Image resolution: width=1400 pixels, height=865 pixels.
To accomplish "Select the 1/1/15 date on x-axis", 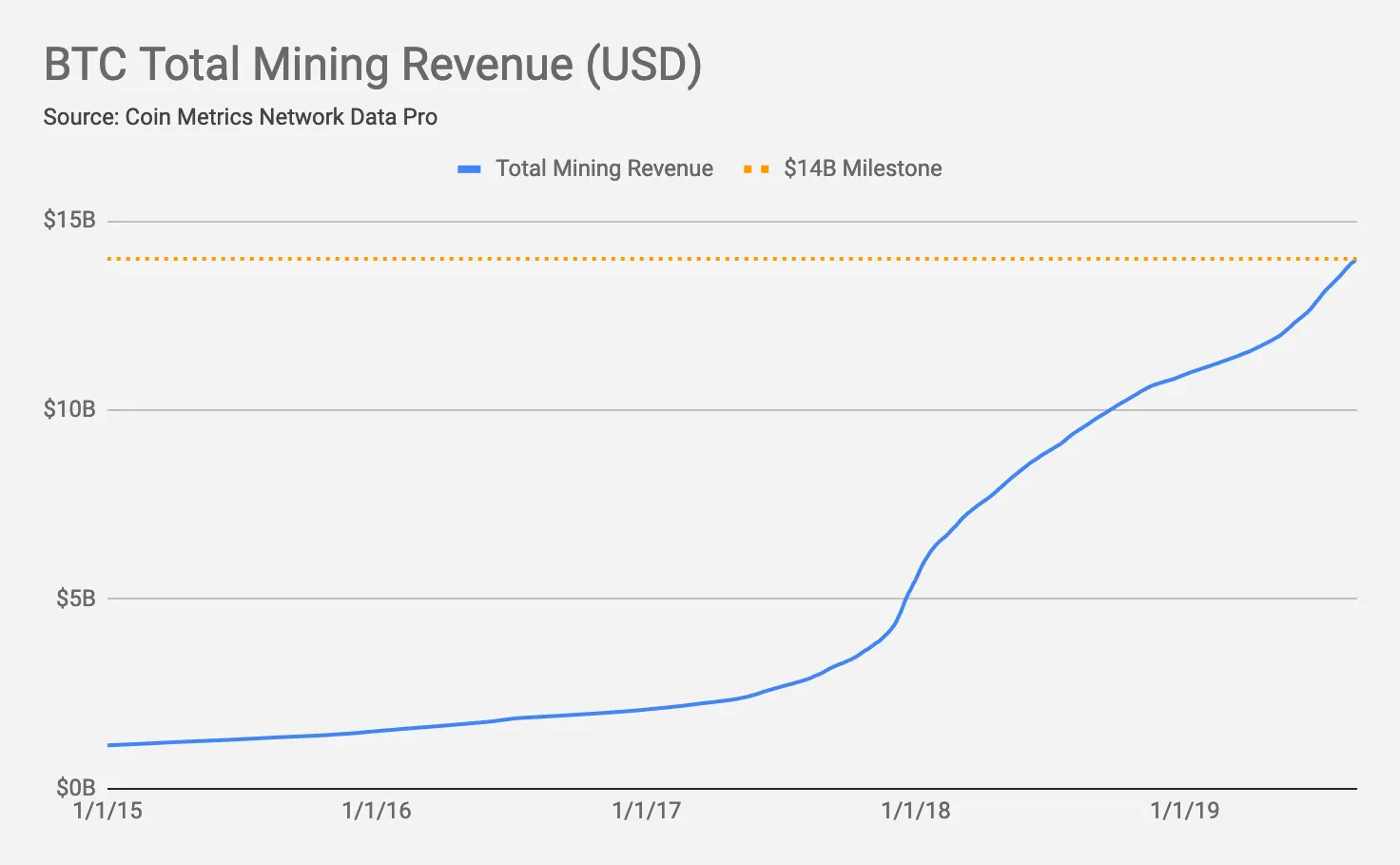I will click(x=107, y=811).
